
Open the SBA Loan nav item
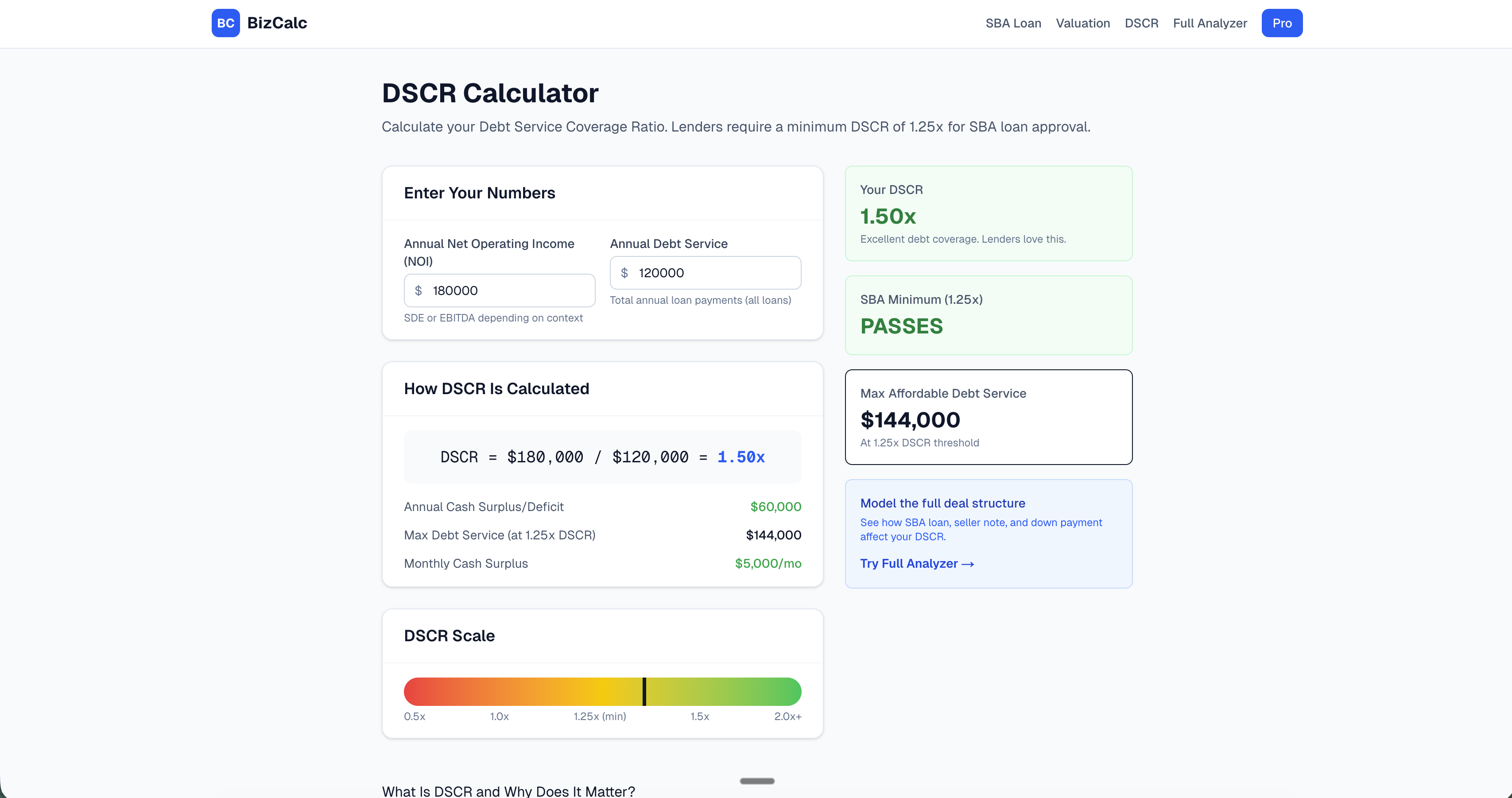[1013, 23]
